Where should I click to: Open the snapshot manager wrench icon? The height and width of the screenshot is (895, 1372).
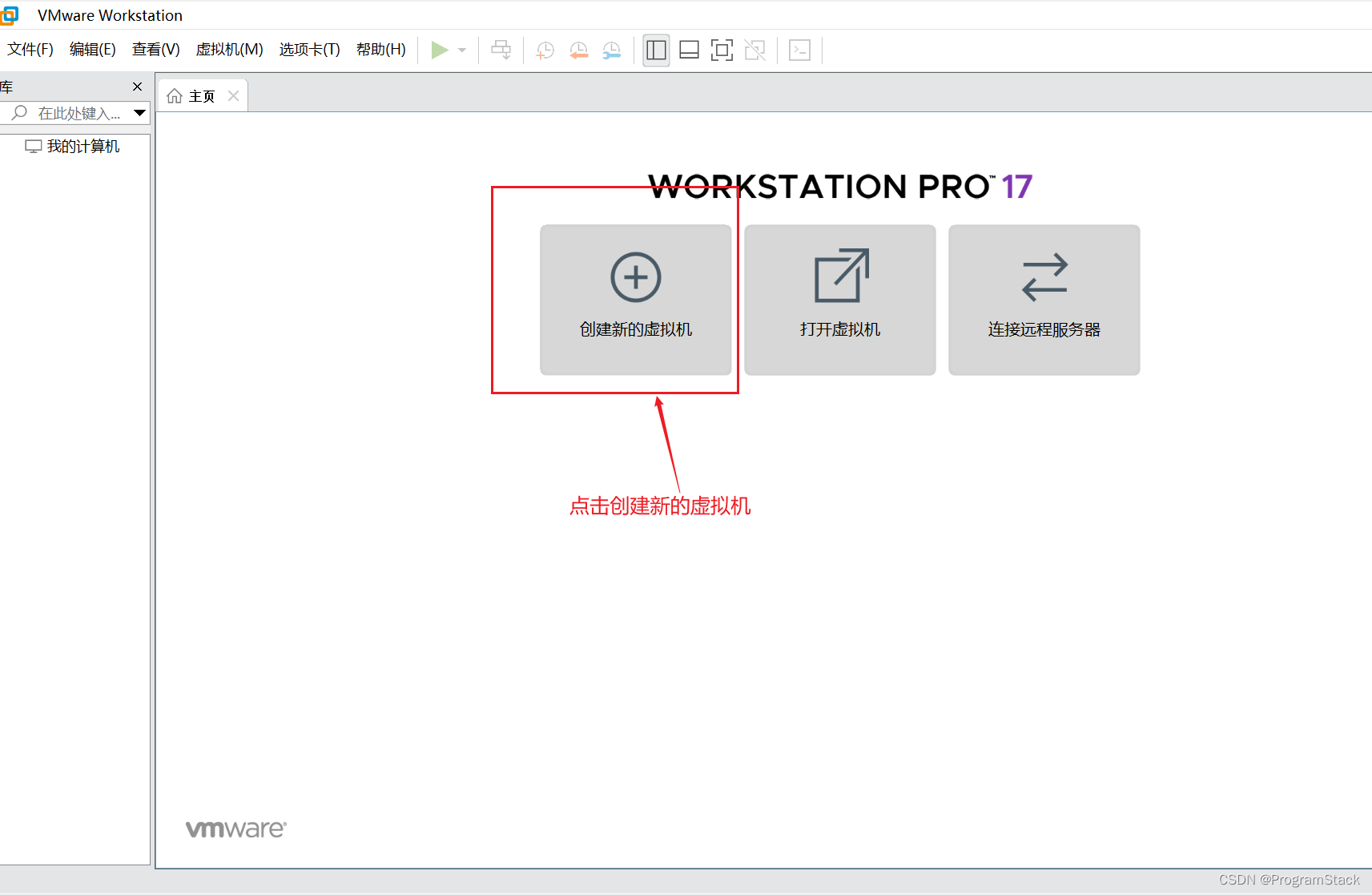612,50
